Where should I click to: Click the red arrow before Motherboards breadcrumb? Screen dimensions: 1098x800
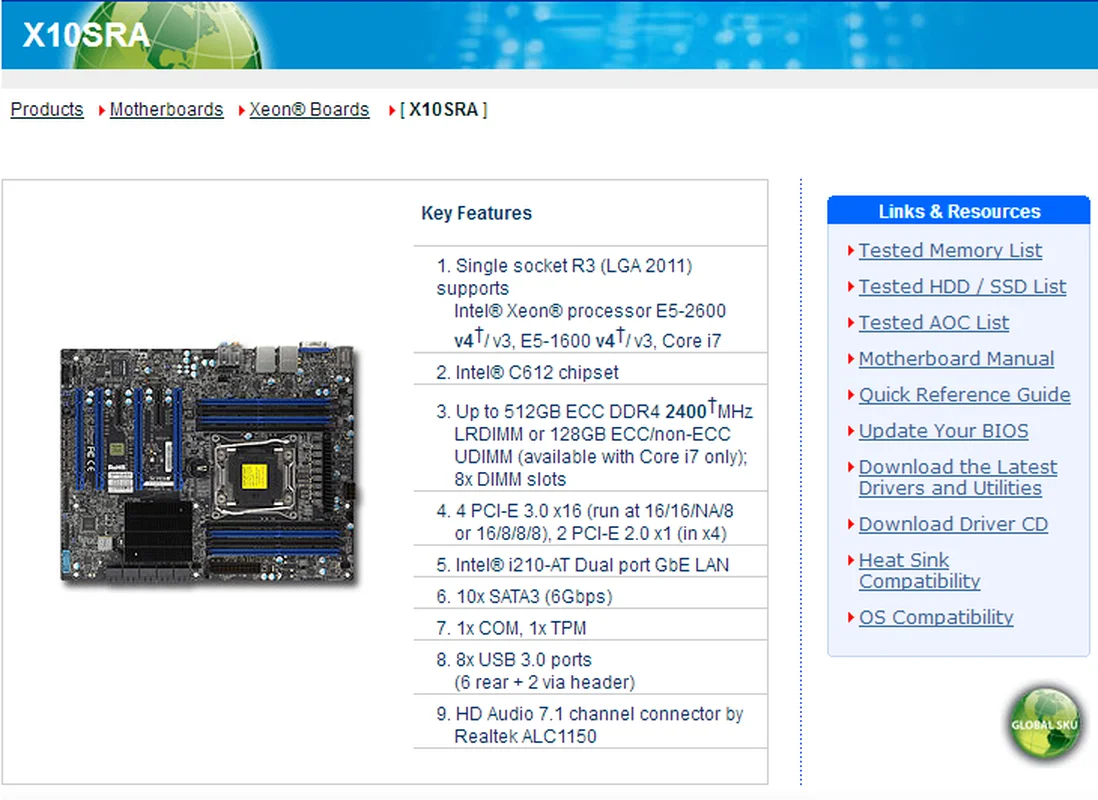[x=102, y=111]
